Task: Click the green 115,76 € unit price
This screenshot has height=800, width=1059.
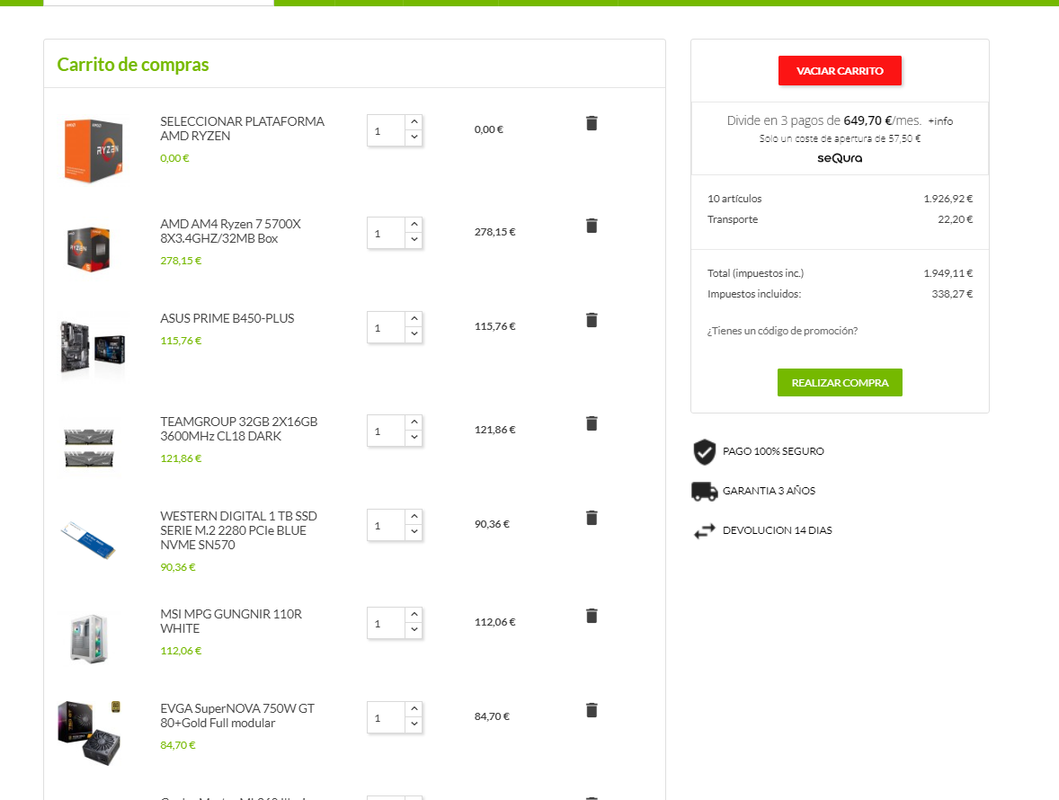Action: 181,341
